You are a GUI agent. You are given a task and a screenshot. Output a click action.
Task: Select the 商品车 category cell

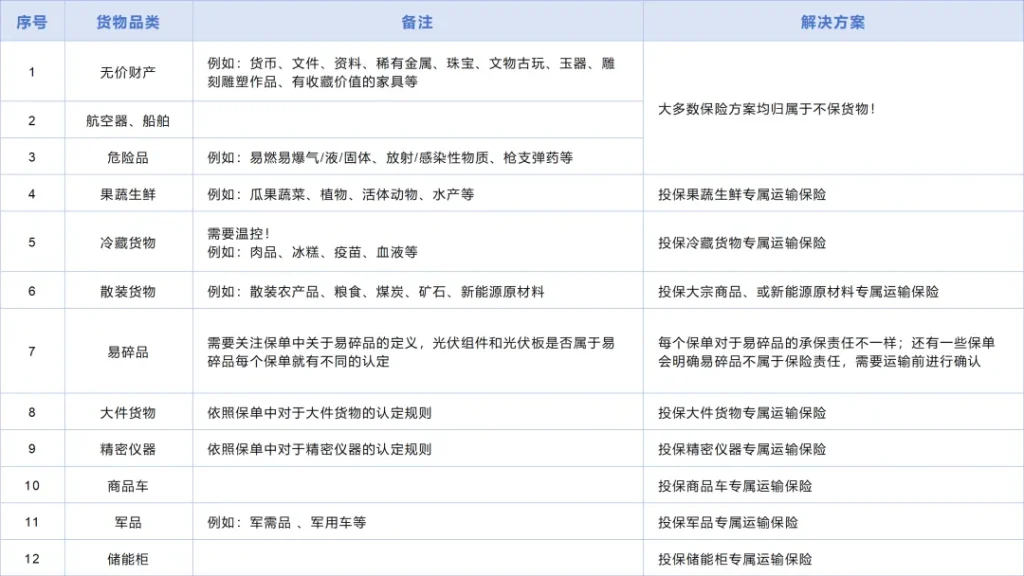pyautogui.click(x=128, y=486)
